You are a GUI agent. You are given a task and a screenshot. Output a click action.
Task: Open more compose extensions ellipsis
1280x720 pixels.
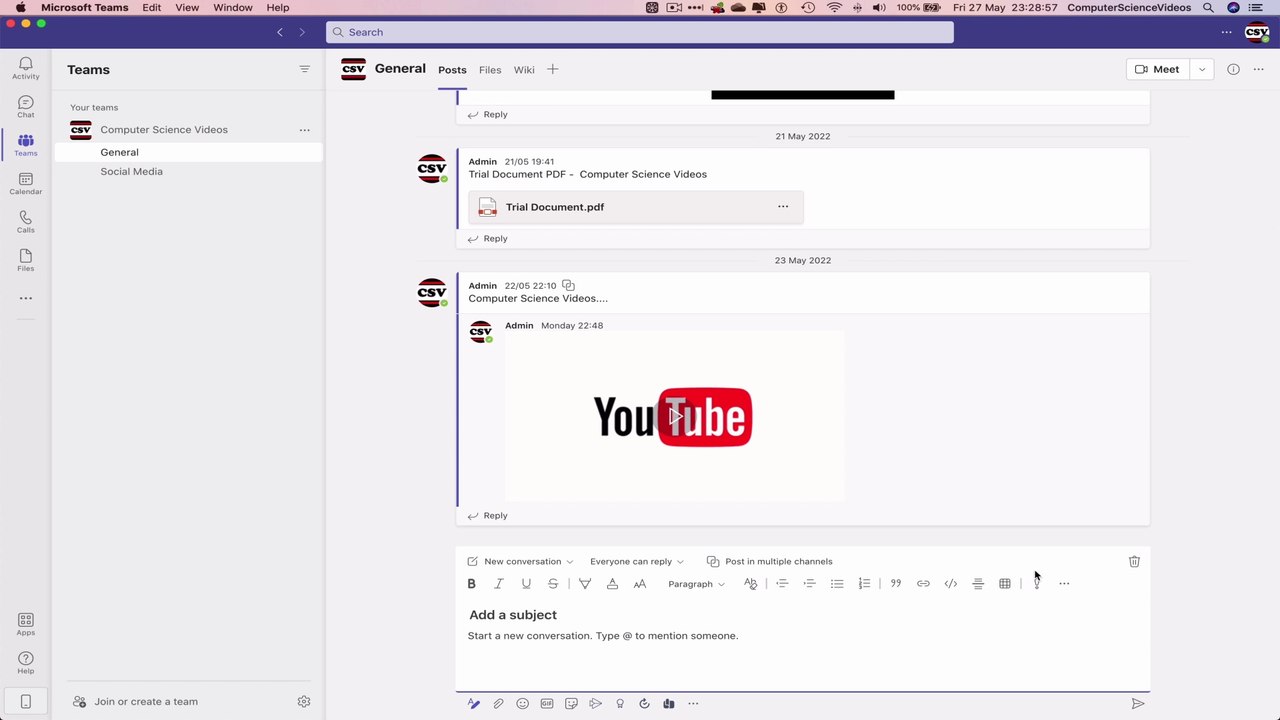pyautogui.click(x=693, y=704)
